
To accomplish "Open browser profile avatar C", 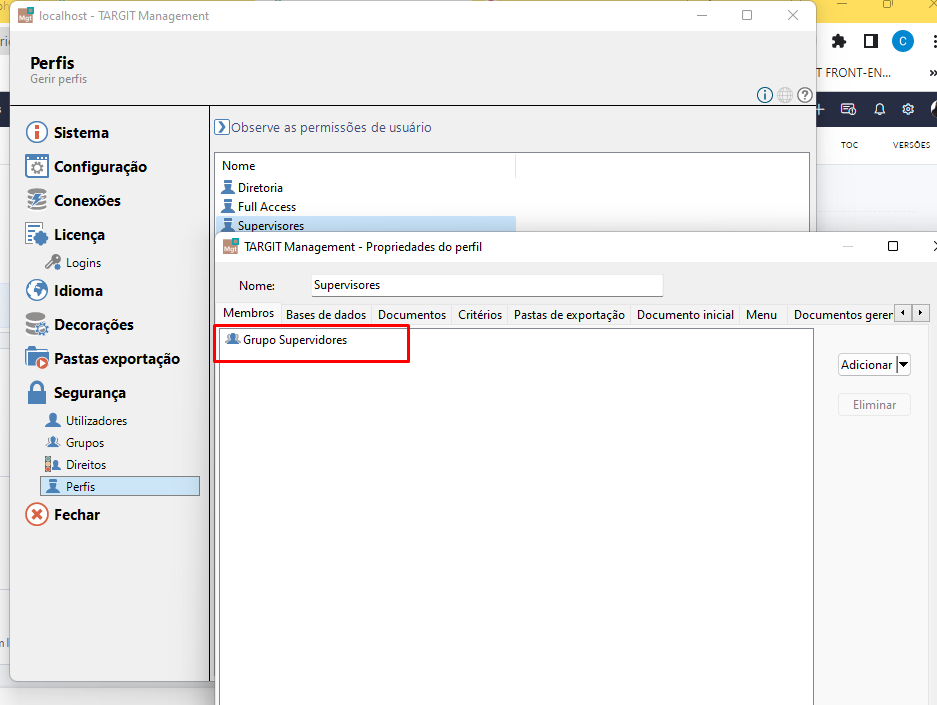I will point(902,41).
